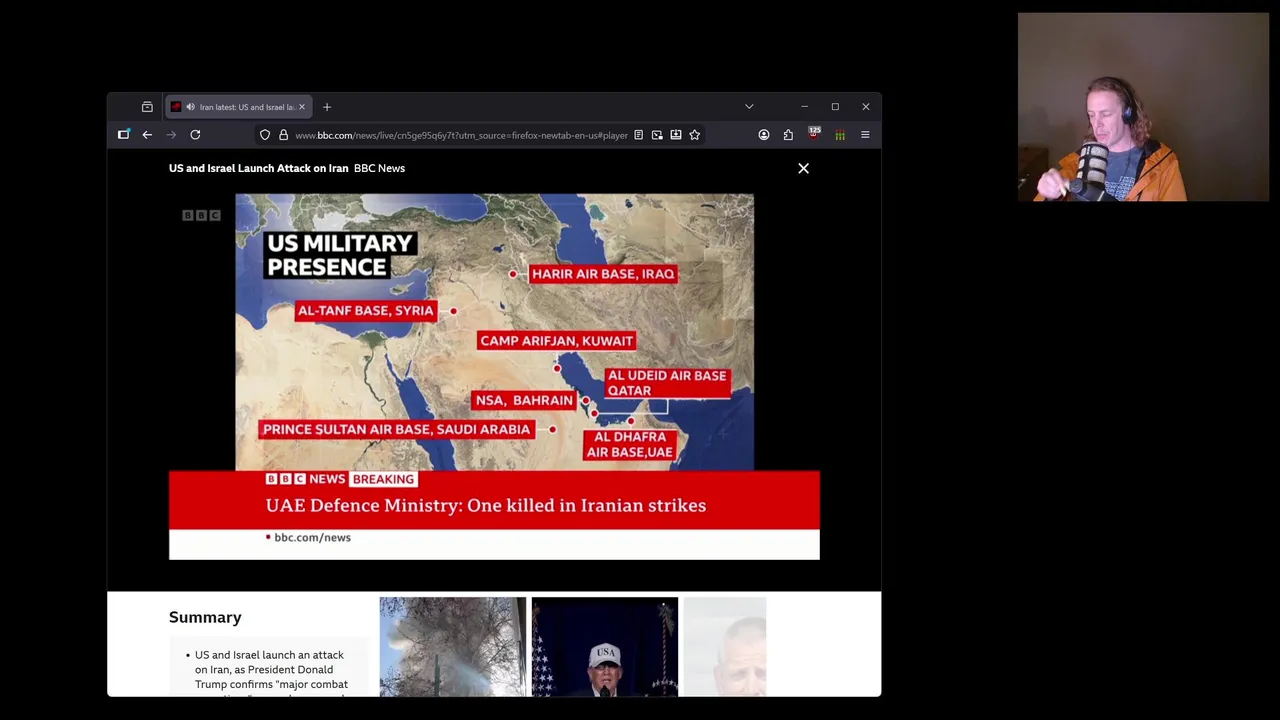1280x720 pixels.
Task: Click 'bbc.com/news' text under the headline
Action: click(312, 538)
